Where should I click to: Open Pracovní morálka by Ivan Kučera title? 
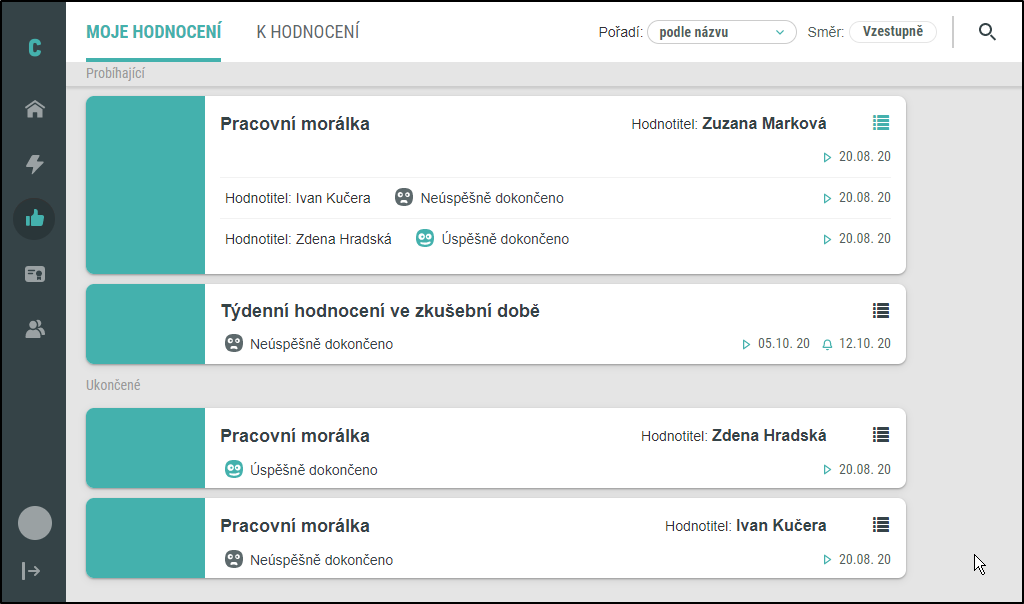point(295,526)
